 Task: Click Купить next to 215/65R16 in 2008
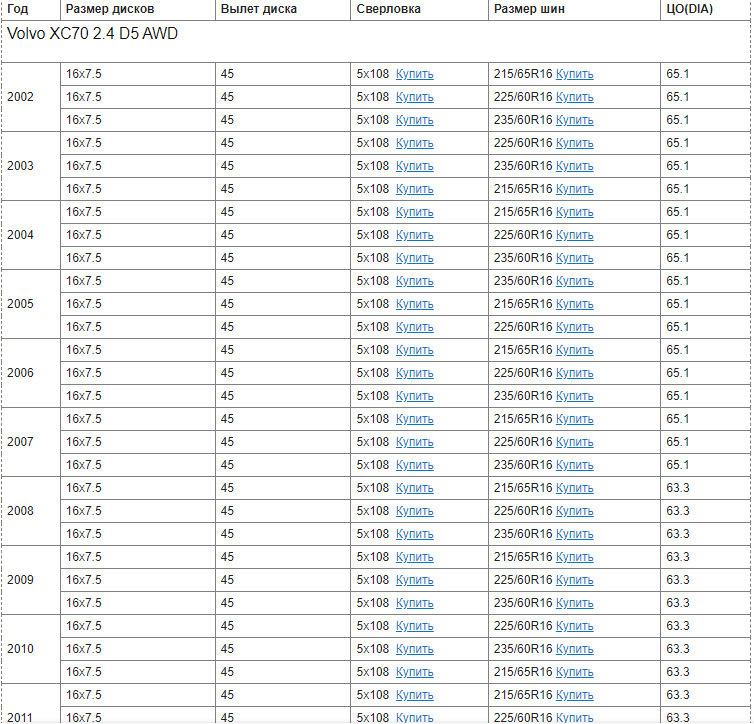click(x=575, y=488)
